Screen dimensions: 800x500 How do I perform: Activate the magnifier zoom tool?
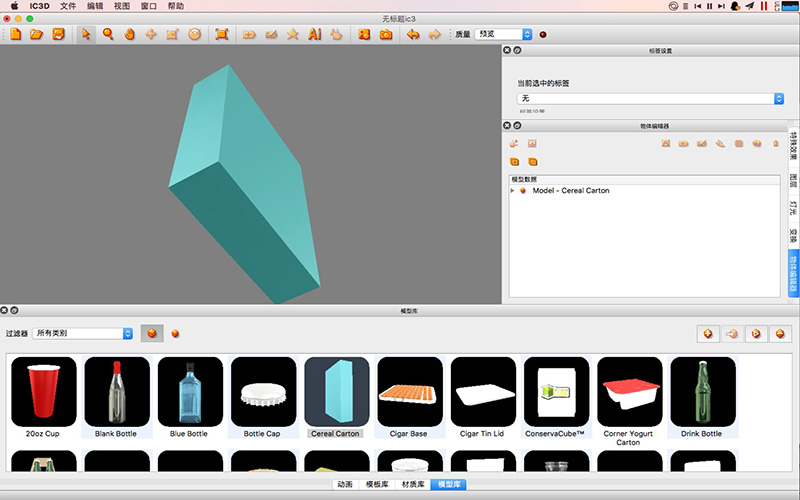pos(108,34)
